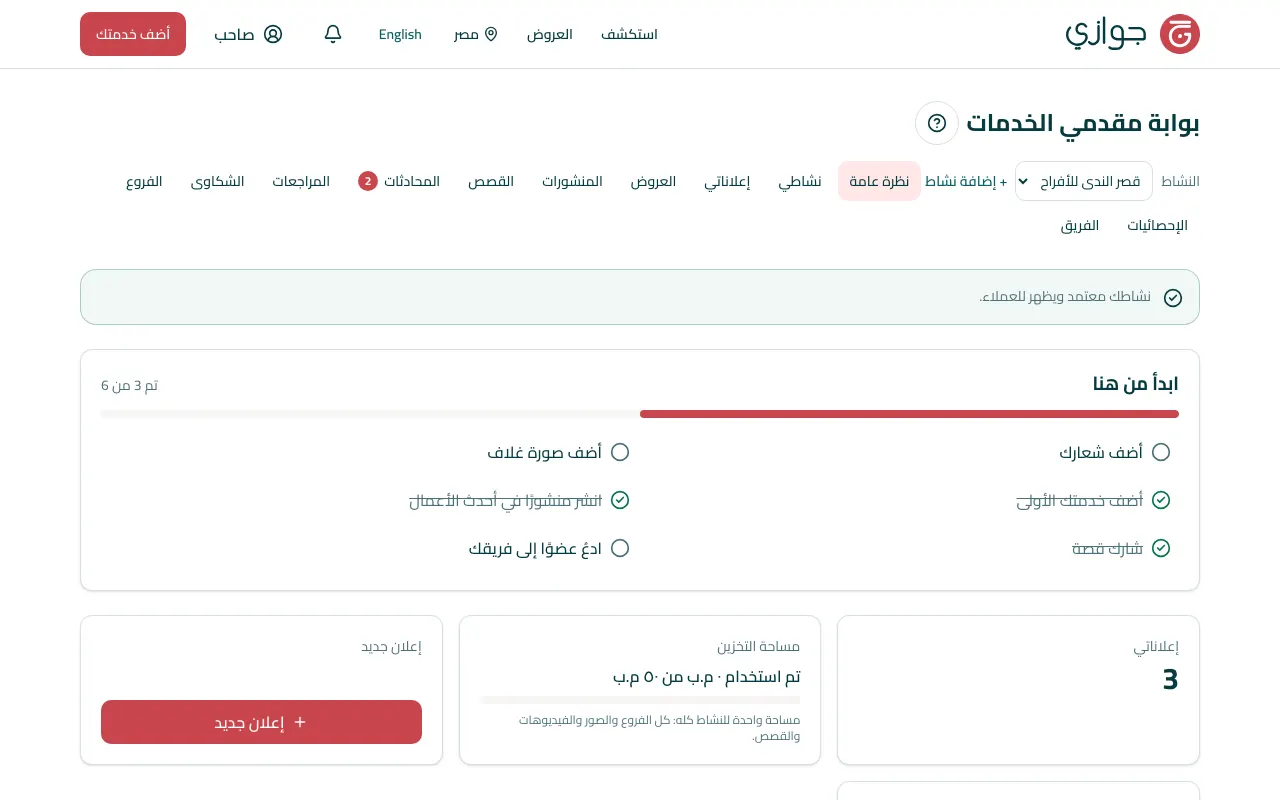Screen dimensions: 1280x800
Task: Open the المنشورات tab
Action: coord(572,181)
